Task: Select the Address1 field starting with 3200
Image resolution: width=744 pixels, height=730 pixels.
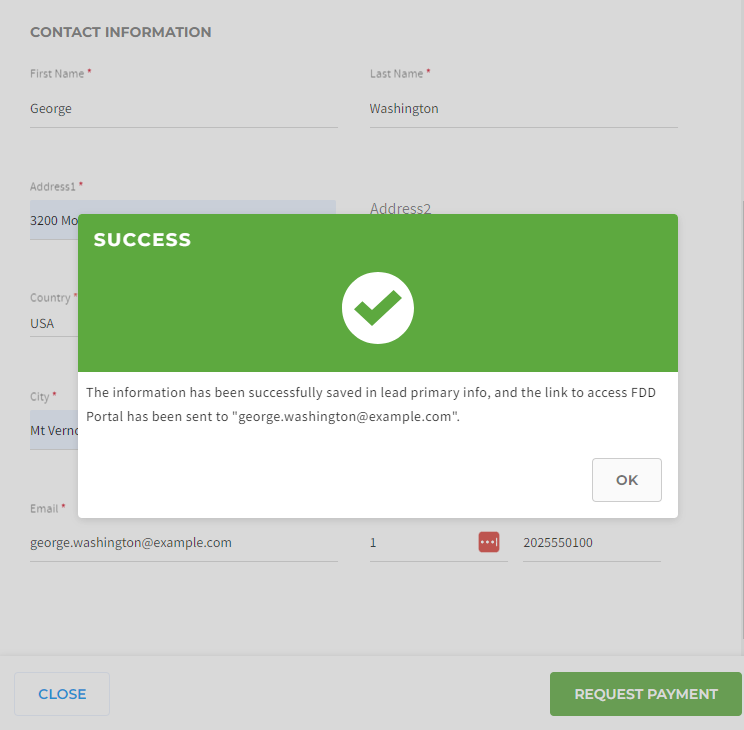Action: [x=54, y=220]
